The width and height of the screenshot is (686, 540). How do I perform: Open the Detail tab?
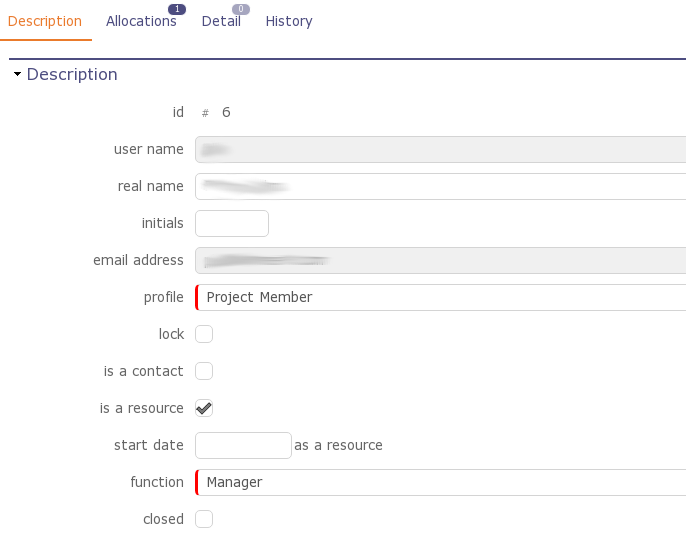pyautogui.click(x=221, y=21)
